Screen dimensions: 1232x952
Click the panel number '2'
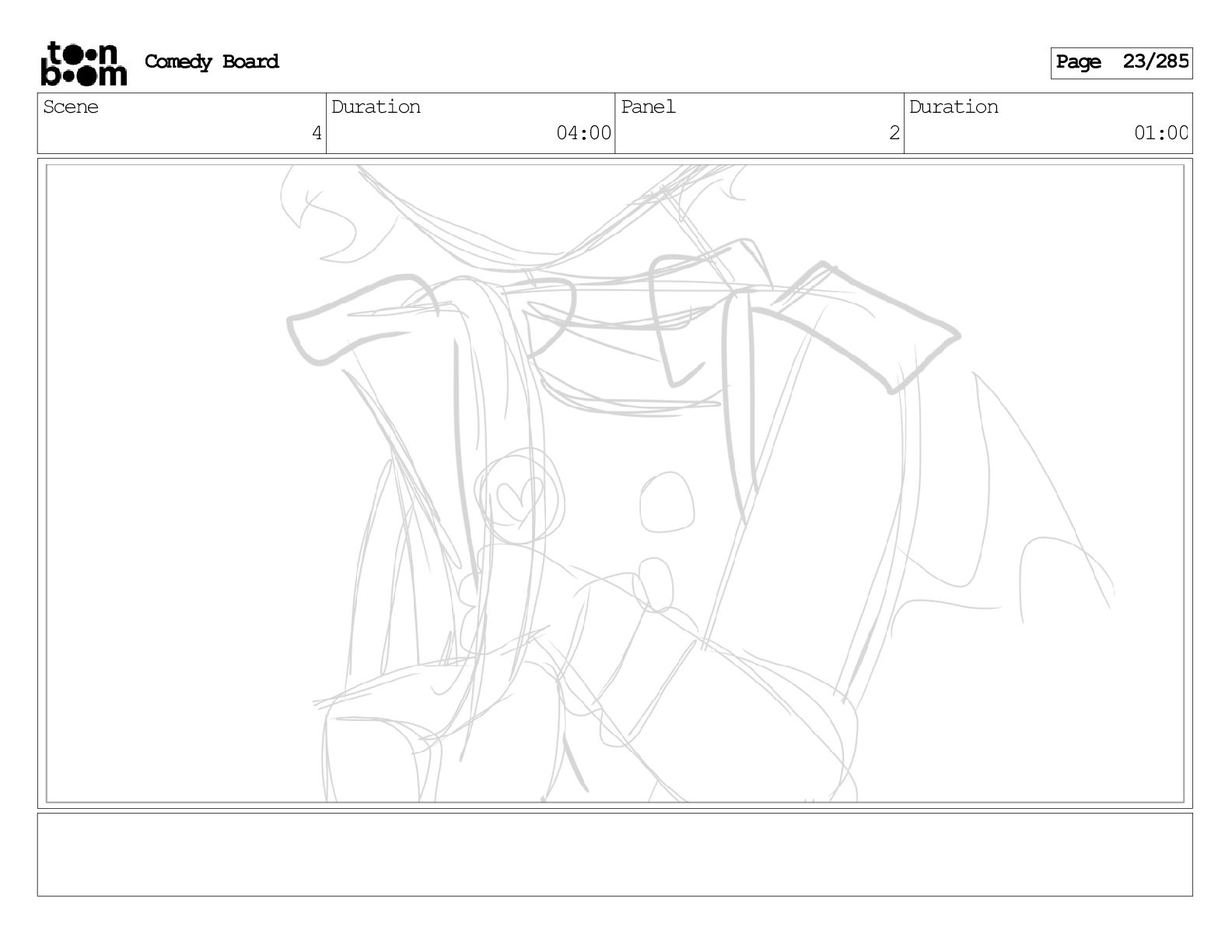pos(894,133)
